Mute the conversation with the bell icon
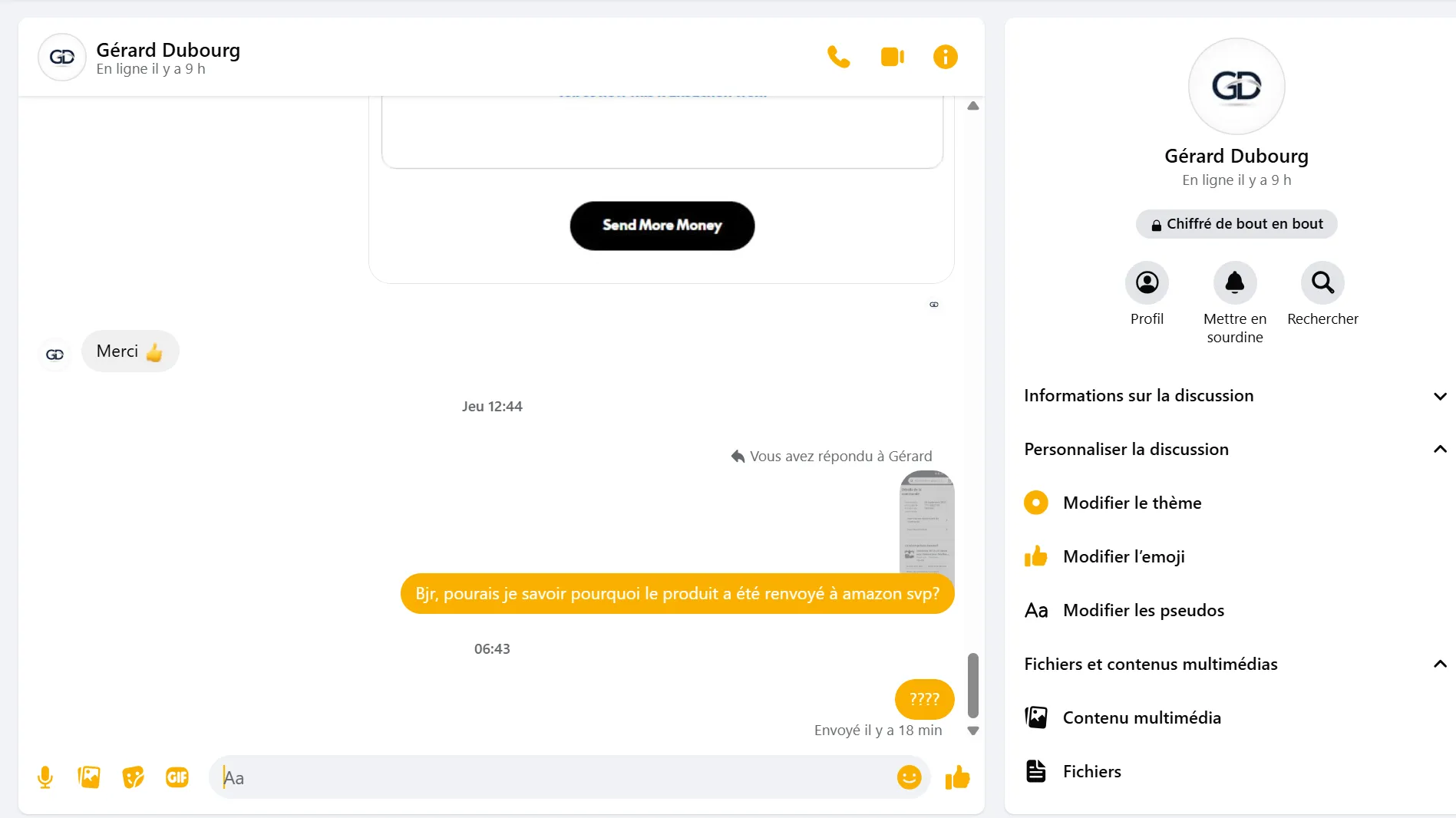Screen dimensions: 1456x818 [x=1234, y=282]
